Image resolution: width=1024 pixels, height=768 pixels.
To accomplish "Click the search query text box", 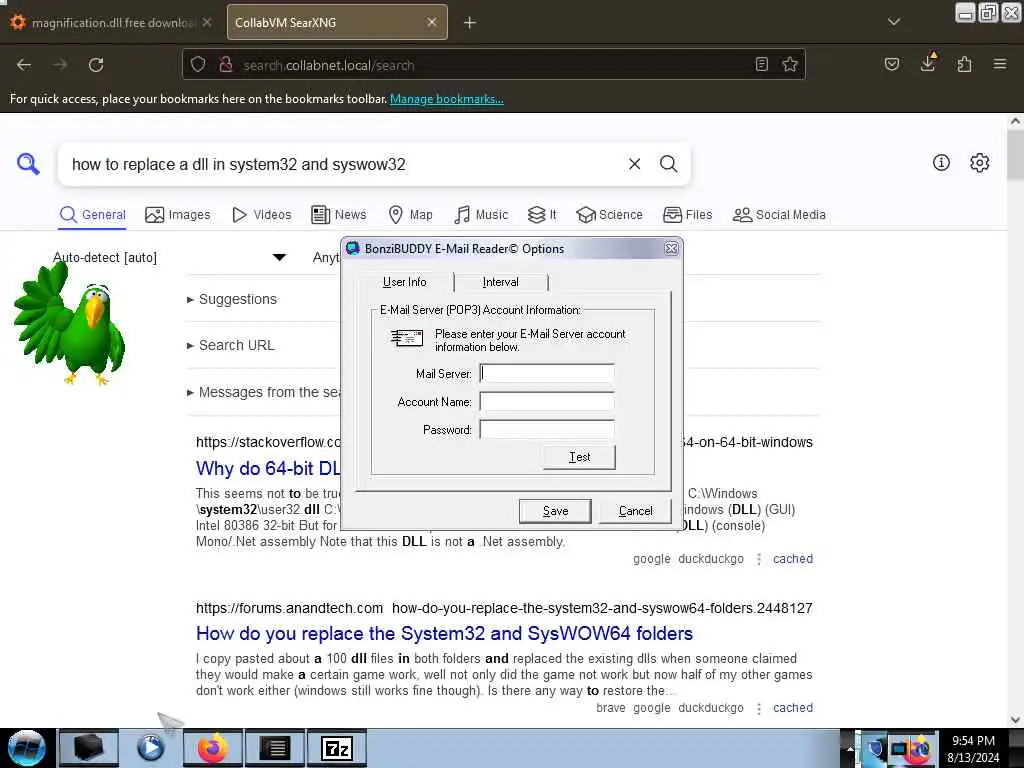I will (340, 164).
